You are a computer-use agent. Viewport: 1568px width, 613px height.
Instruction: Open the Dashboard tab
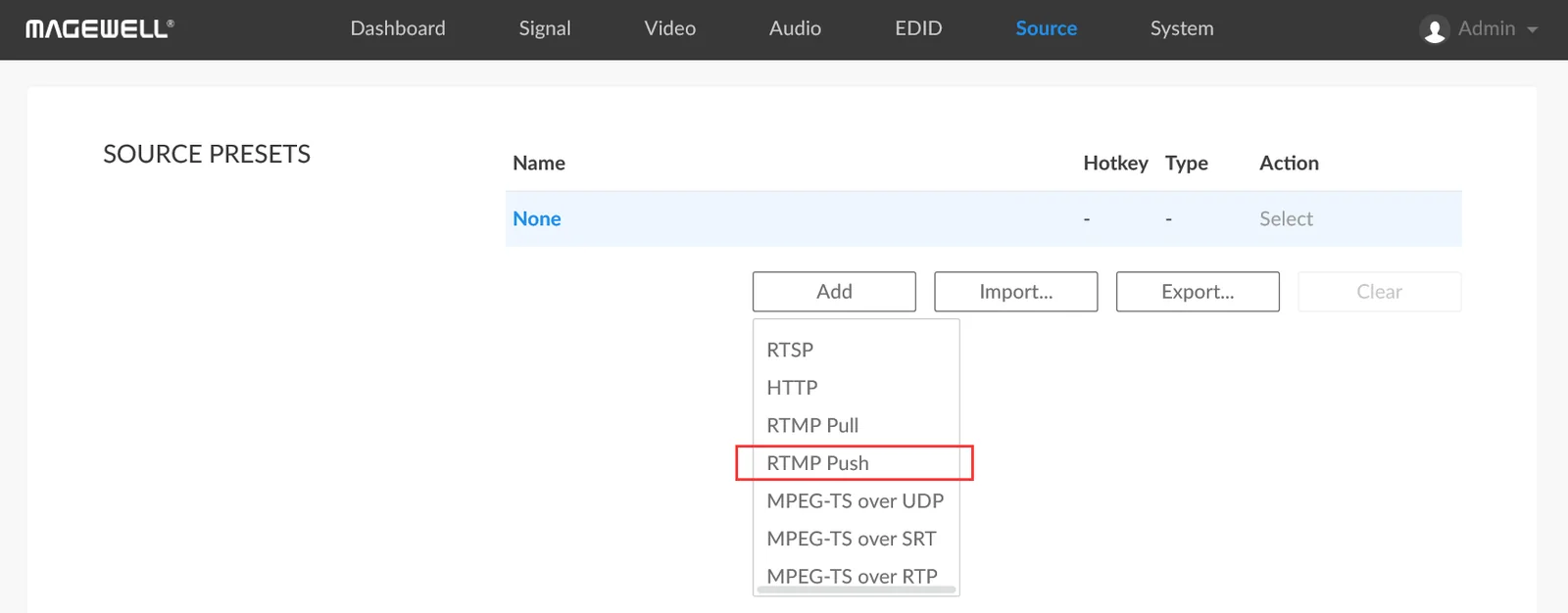coord(398,28)
